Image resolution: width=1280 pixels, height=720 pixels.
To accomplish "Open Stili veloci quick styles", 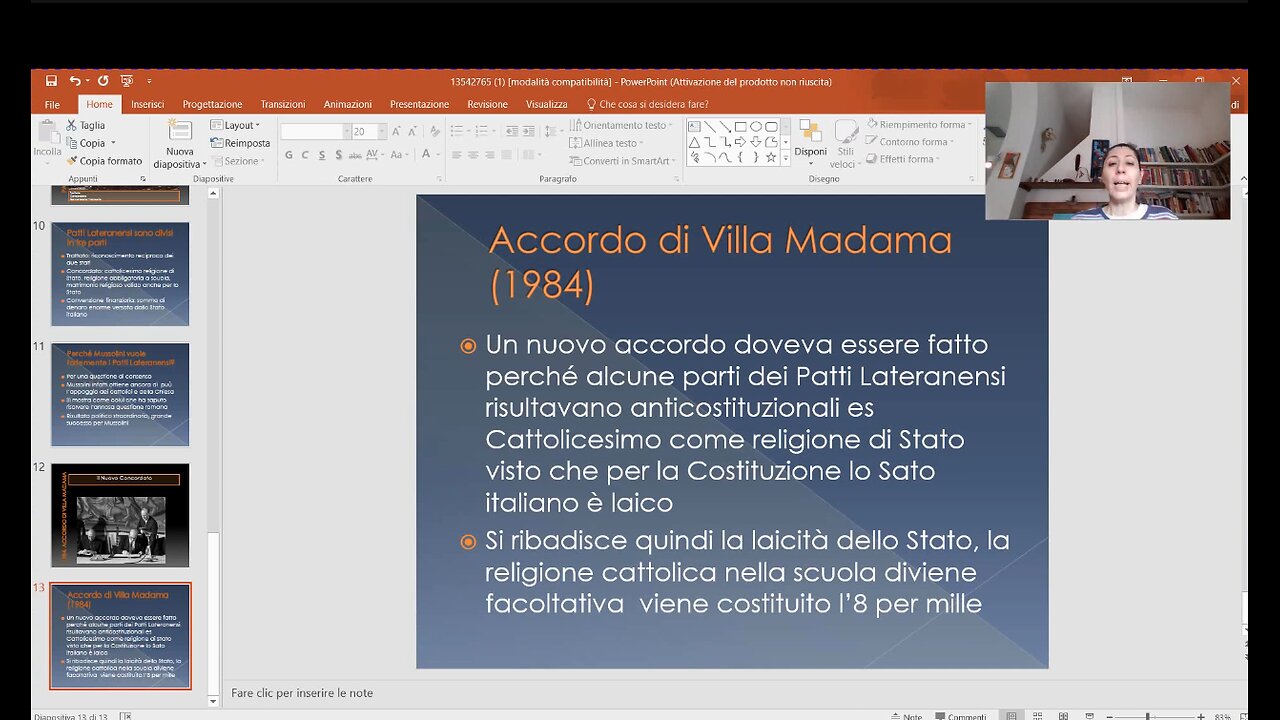I will click(x=846, y=145).
